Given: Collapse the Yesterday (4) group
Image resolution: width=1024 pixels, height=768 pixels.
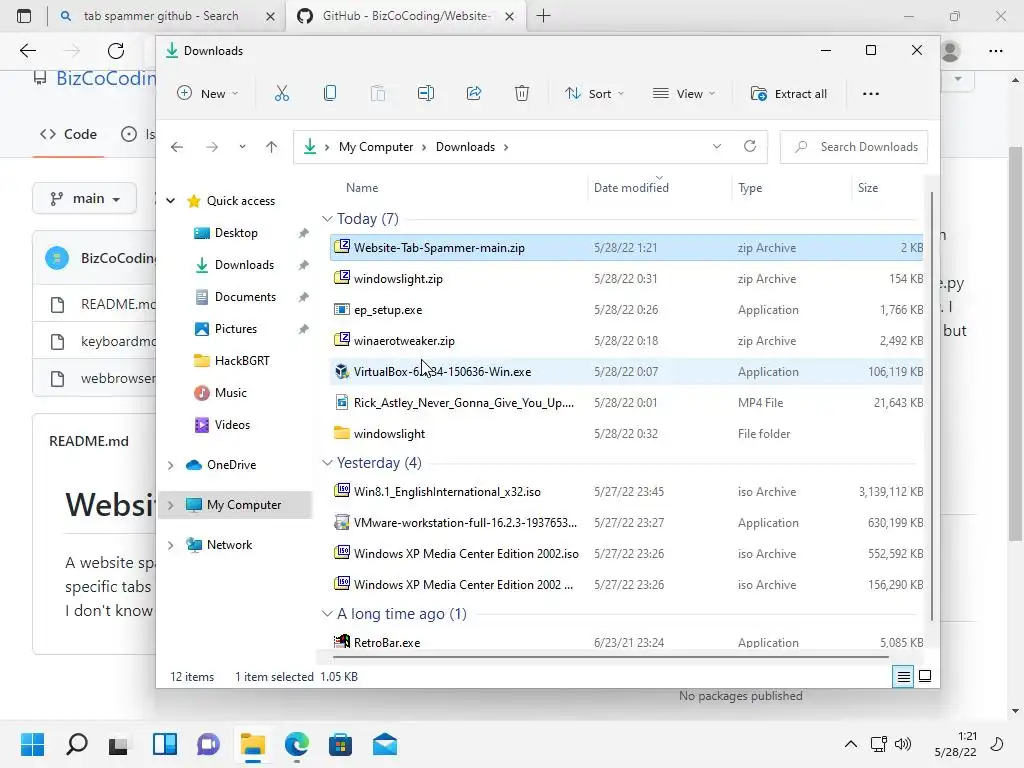Looking at the screenshot, I should [327, 462].
